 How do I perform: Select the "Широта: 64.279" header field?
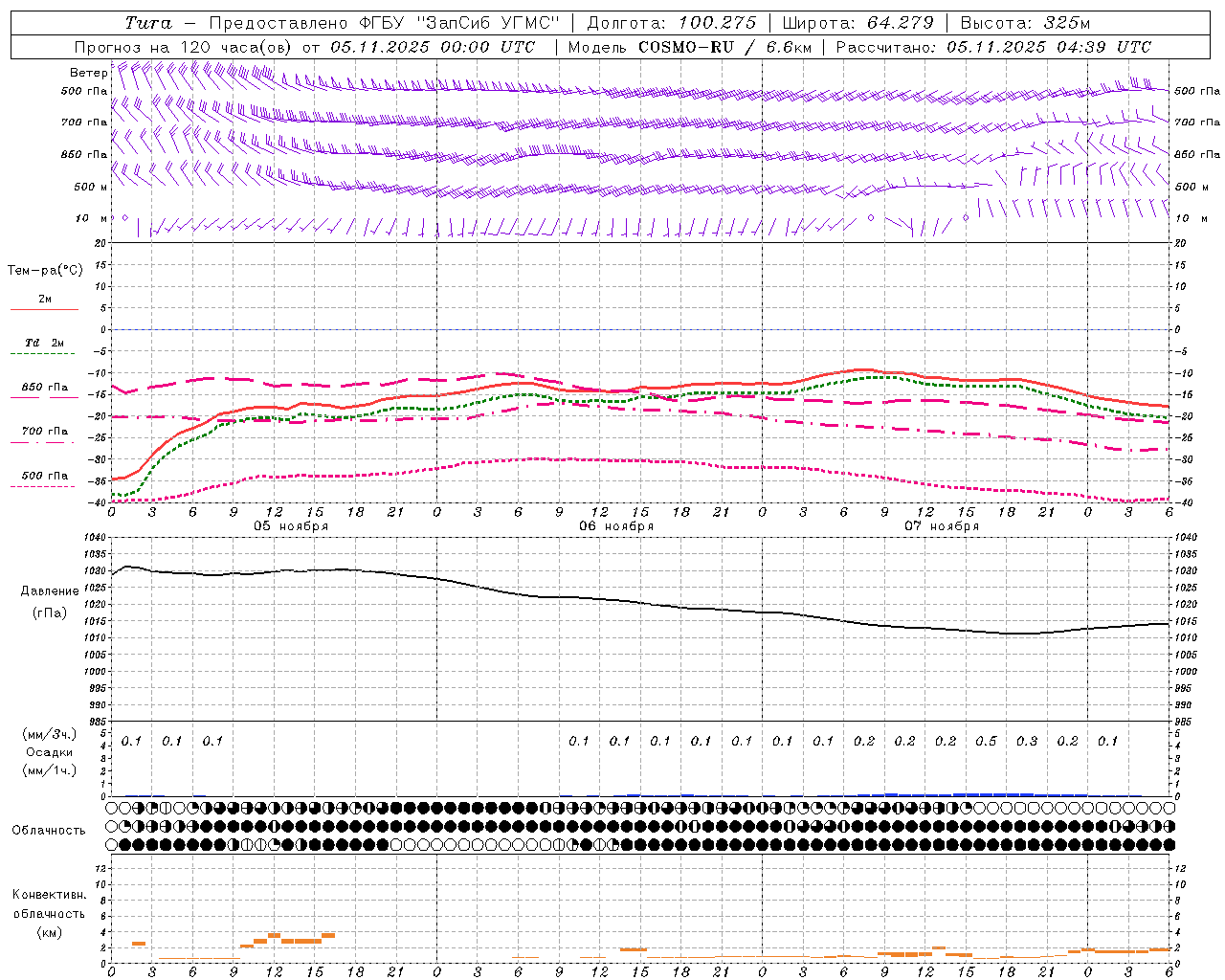coord(857,23)
